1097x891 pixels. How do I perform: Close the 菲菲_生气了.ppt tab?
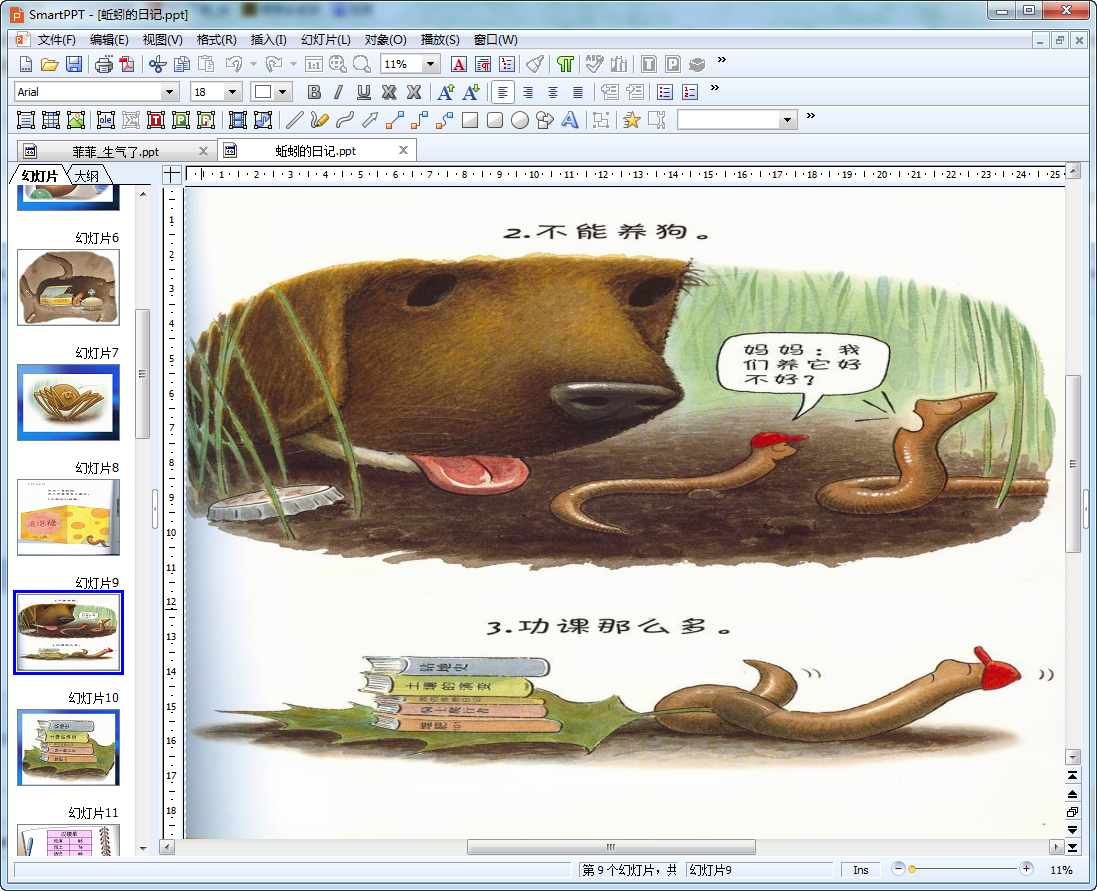pos(203,151)
